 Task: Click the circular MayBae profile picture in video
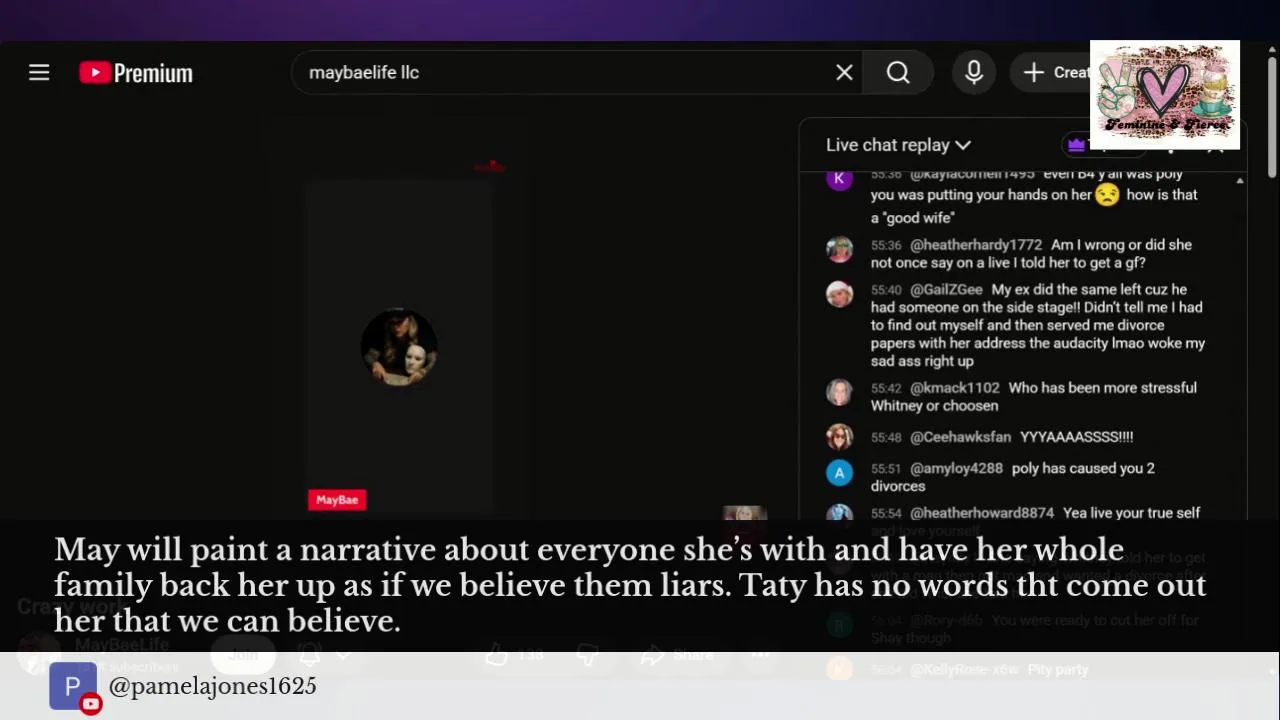pos(399,347)
